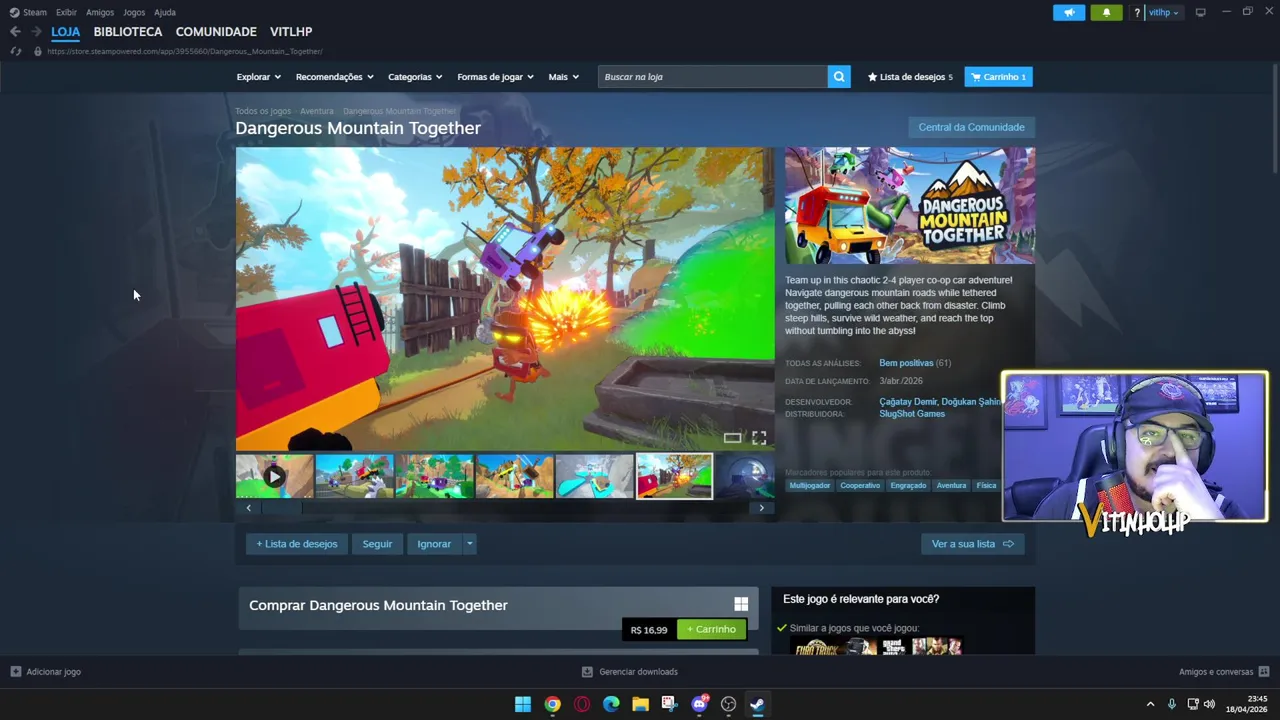Open Windows Start menu
Screen dimensions: 1280x720
[x=523, y=704]
